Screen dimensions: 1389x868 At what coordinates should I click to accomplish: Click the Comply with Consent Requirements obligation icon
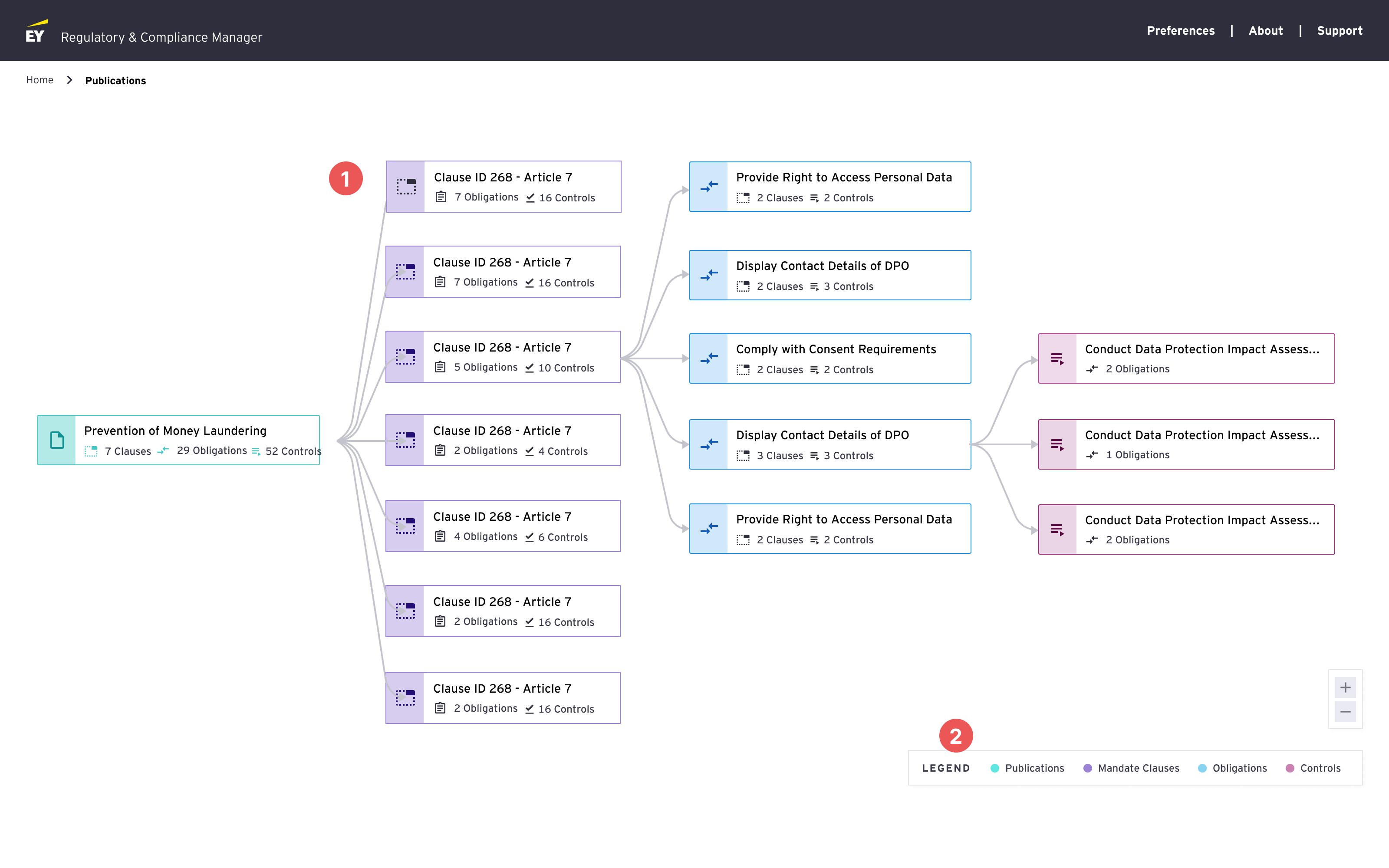(709, 358)
